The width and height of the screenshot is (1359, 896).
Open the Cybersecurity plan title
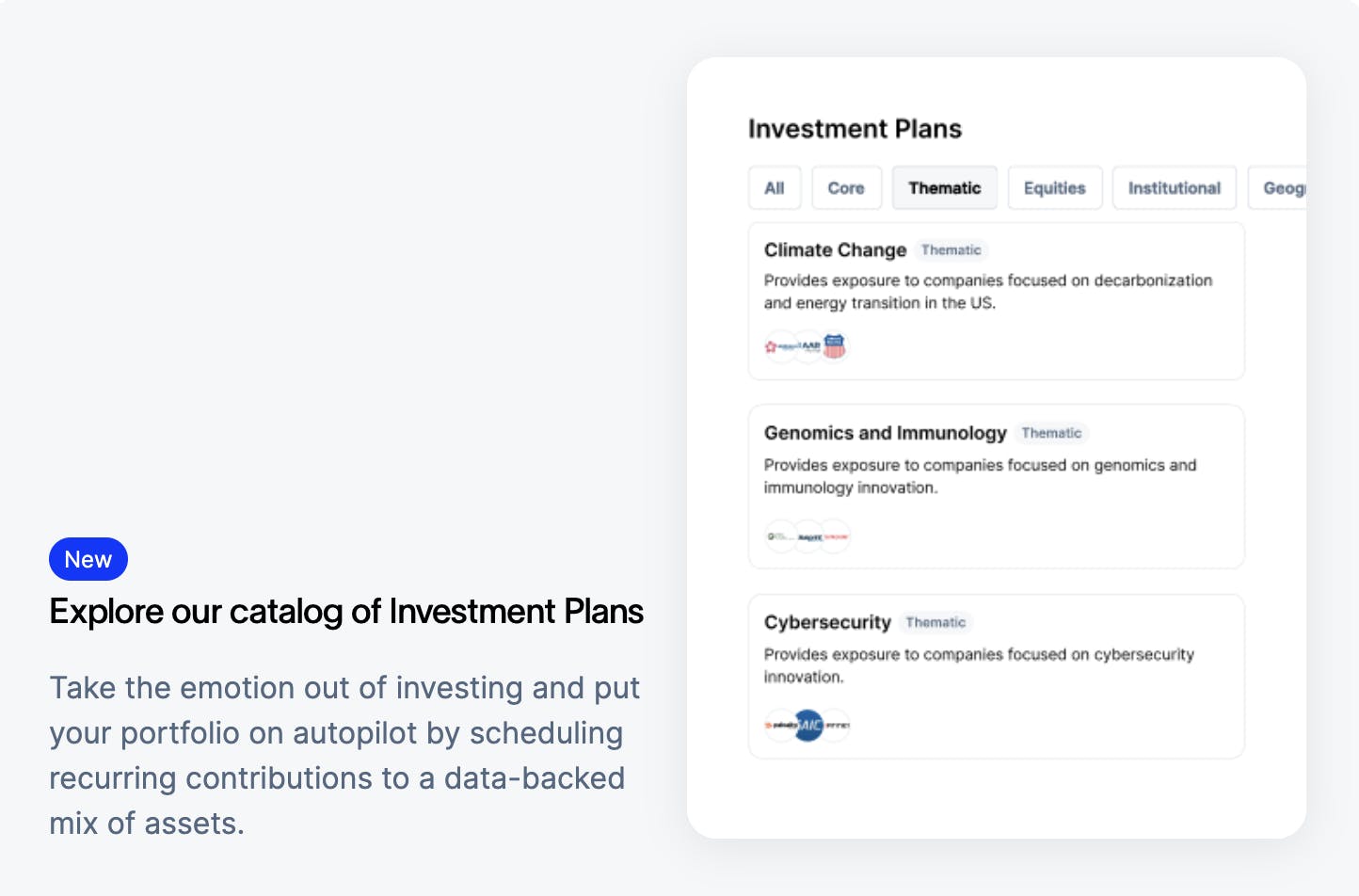point(827,622)
